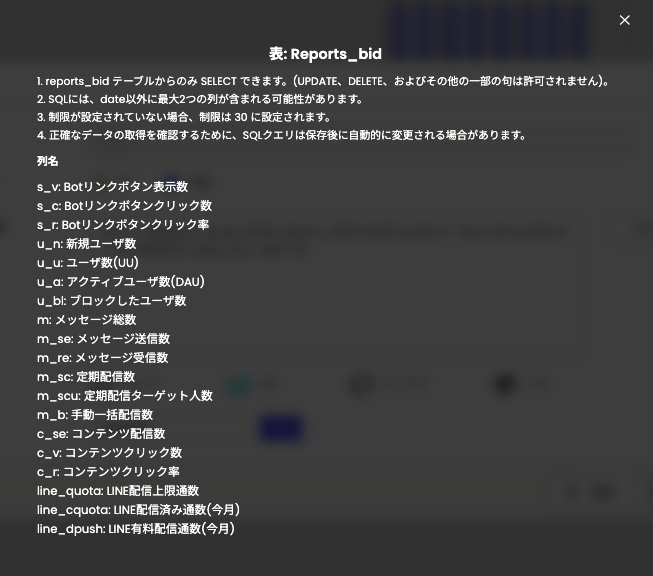Click the m_b 手動一括配信数 line

[94, 415]
